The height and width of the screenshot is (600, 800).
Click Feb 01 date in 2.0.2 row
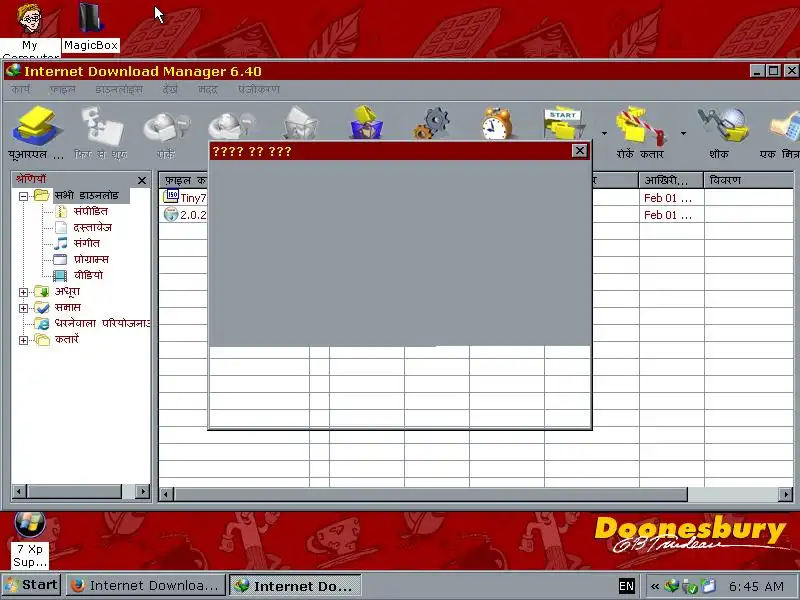pos(667,215)
